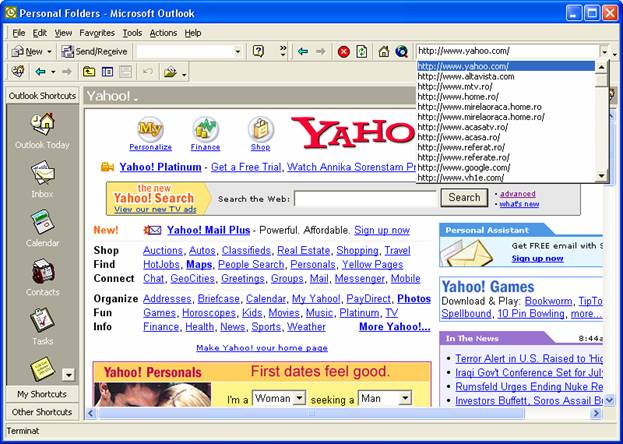Click the web toolbar Forward arrow
The image size is (623, 444).
[x=321, y=51]
